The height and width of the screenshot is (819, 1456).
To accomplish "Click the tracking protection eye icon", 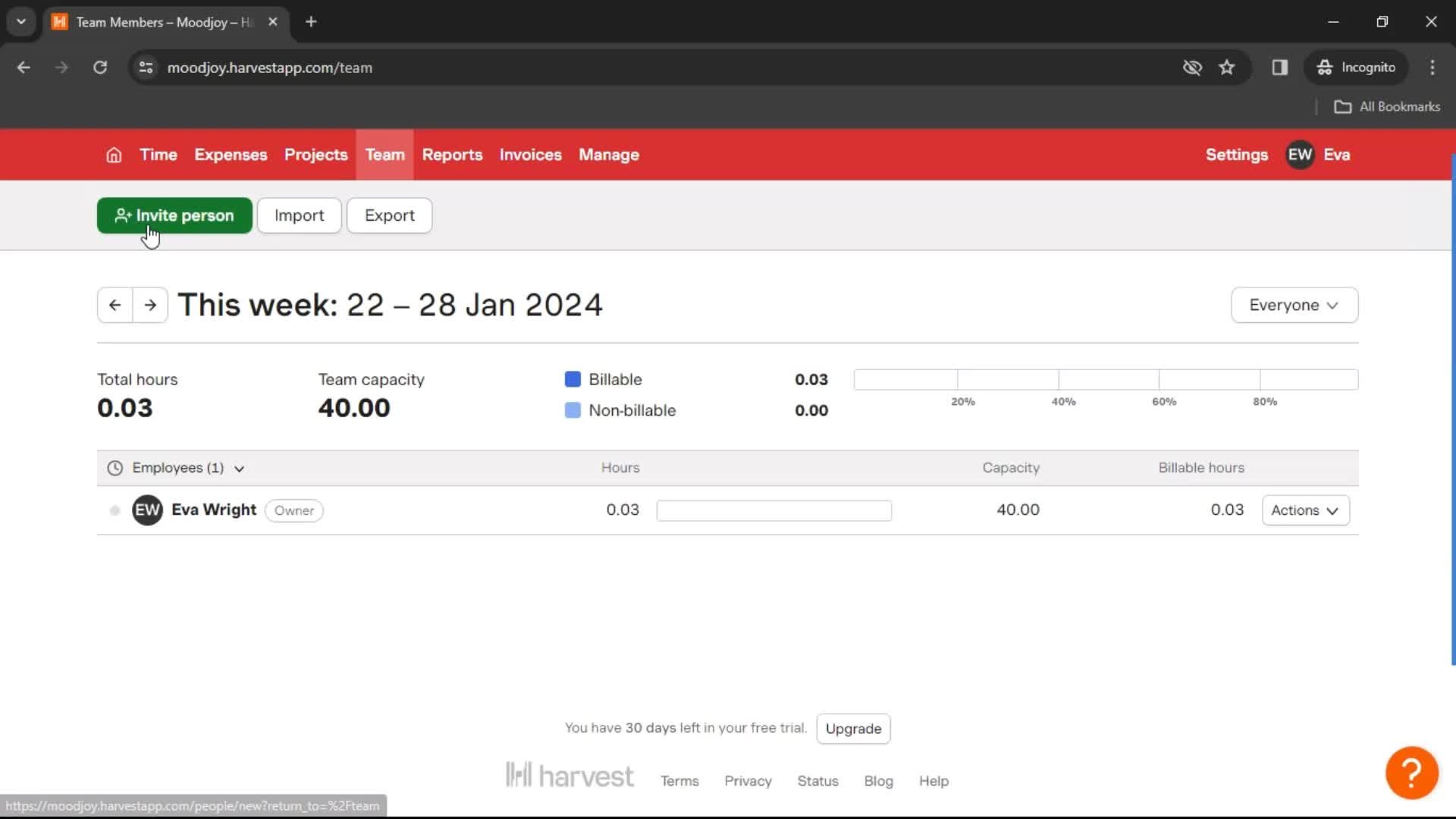I will tap(1192, 67).
